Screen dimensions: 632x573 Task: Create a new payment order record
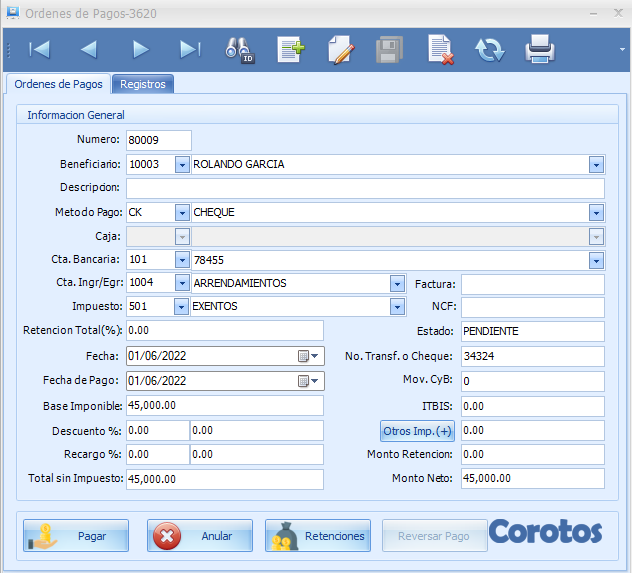pos(291,49)
